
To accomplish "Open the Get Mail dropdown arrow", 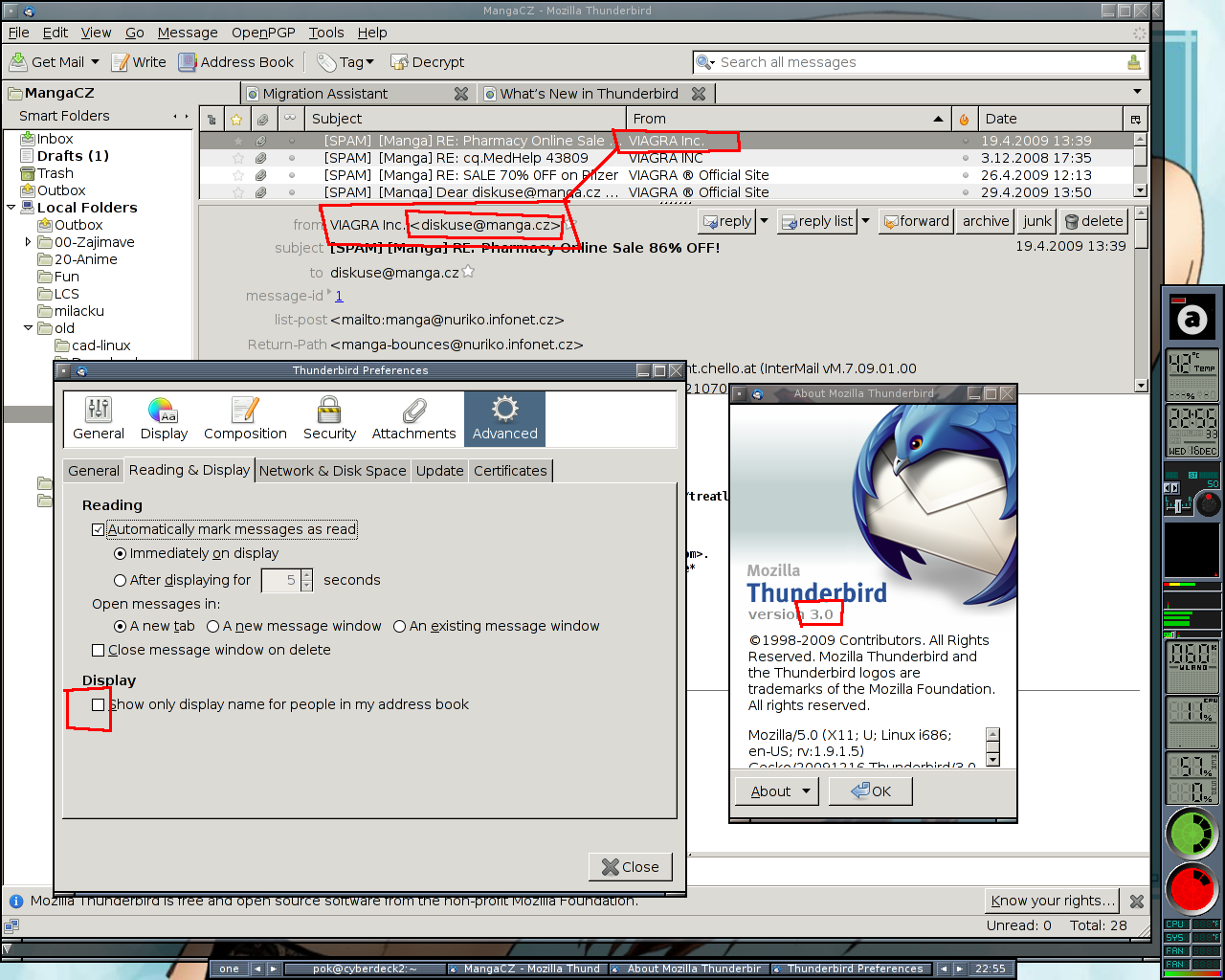I will 95,62.
